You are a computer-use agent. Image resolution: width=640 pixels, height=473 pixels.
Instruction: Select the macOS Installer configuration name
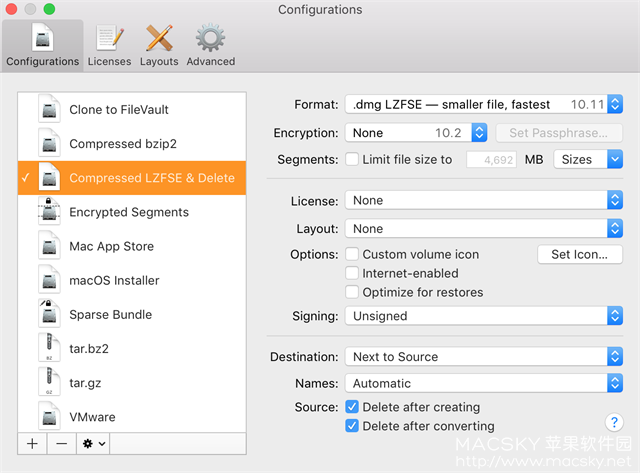[x=114, y=280]
